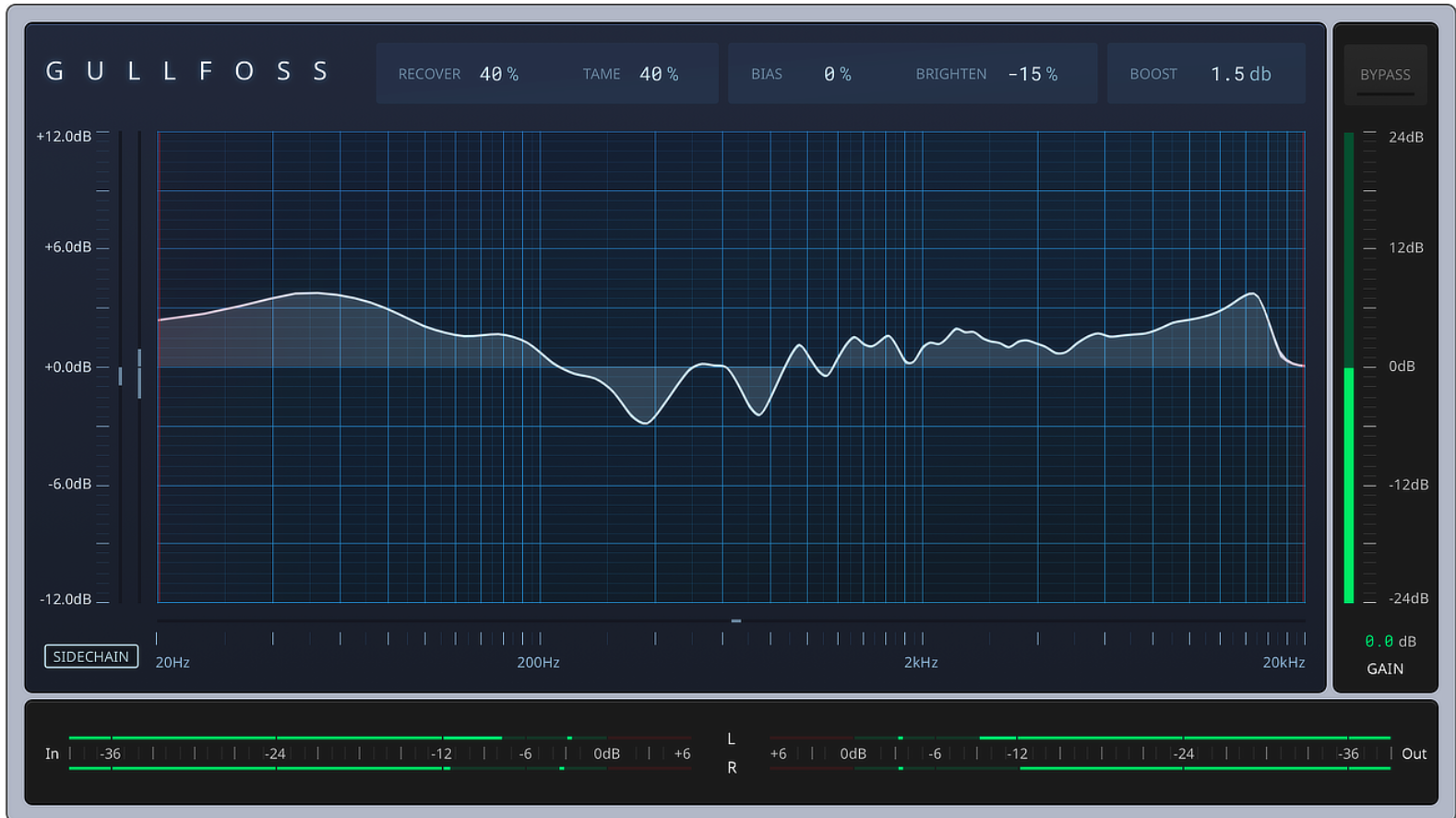Click the RECOVER value 40 %
Screen dimensions: 1456x818
coord(499,74)
